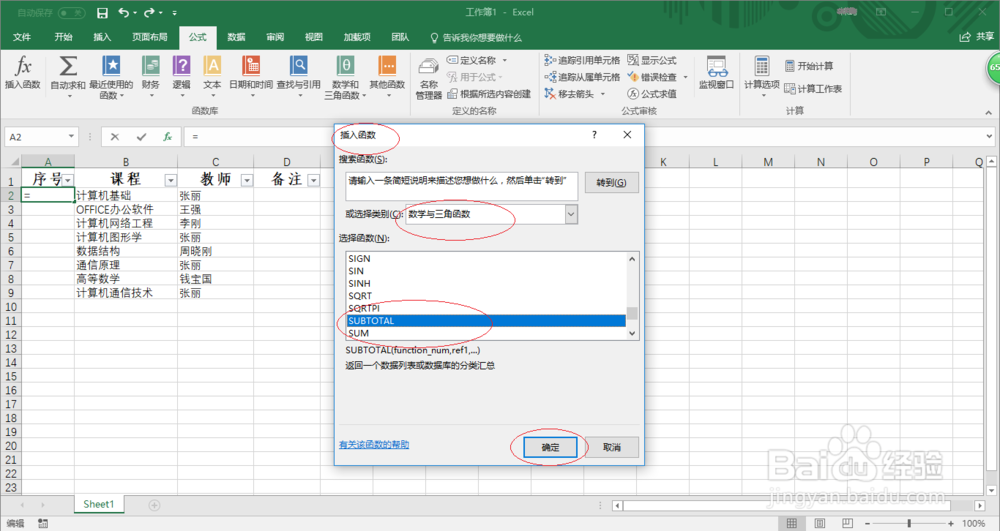The height and width of the screenshot is (531, 1000).
Task: Click the Insert Function (插入函数) fx icon
Action: pos(23,72)
